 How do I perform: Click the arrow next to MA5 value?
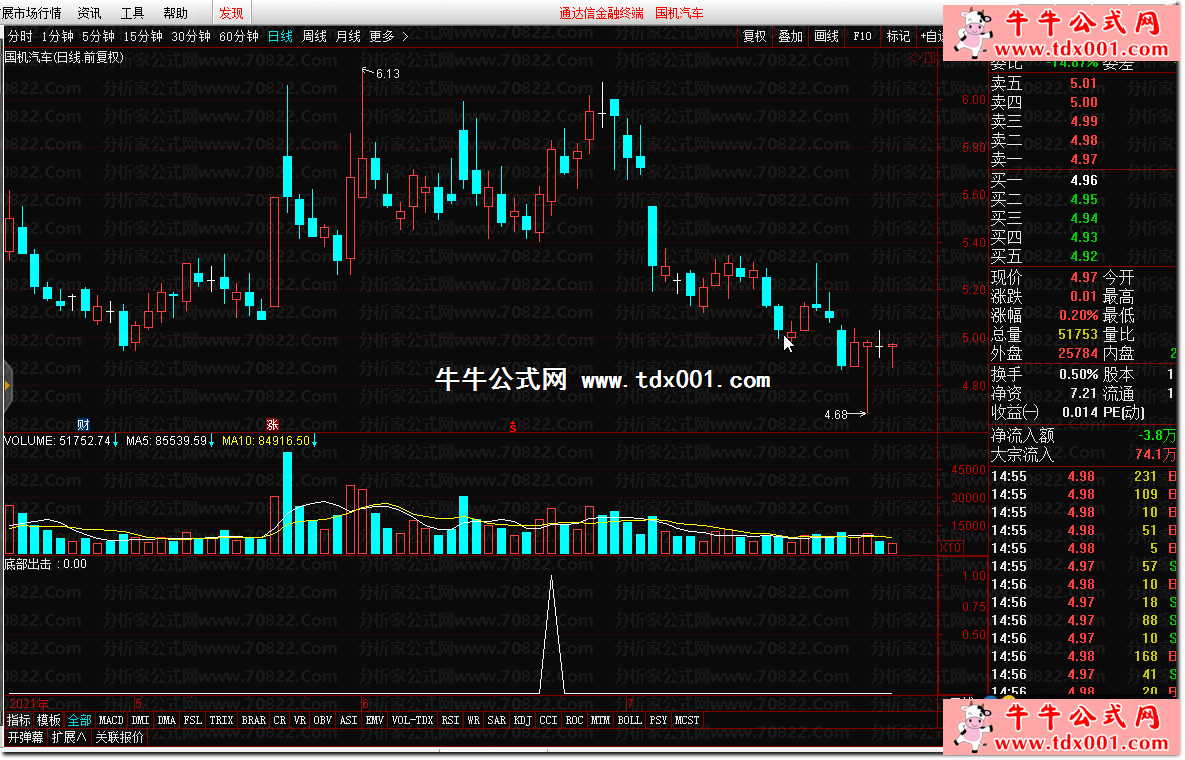coord(213,440)
